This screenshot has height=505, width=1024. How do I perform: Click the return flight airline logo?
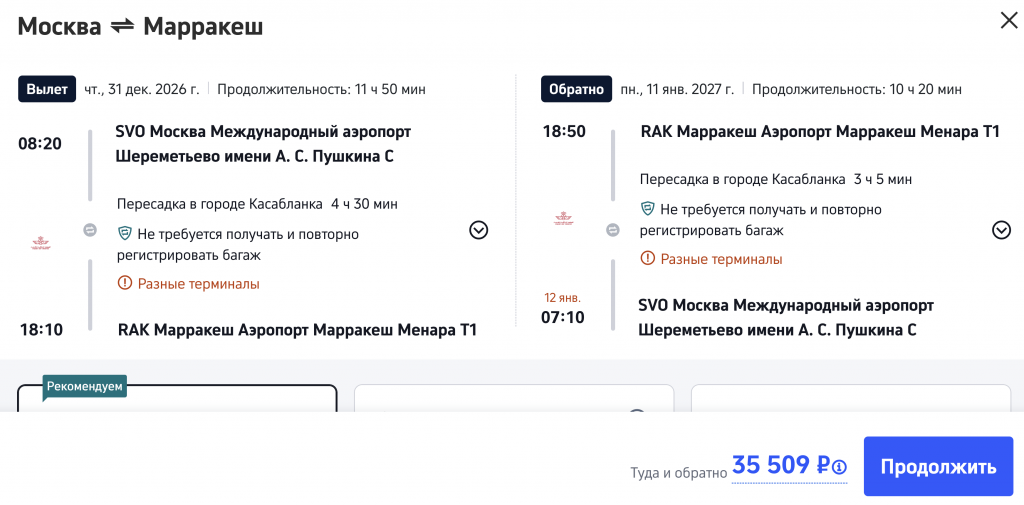coord(563,219)
